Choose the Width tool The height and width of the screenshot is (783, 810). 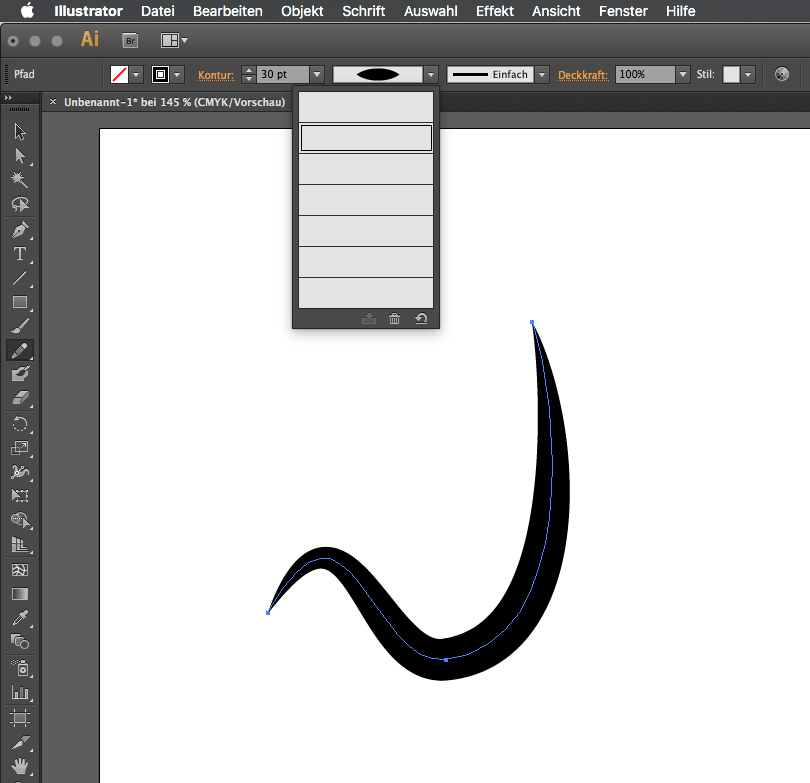[x=20, y=472]
